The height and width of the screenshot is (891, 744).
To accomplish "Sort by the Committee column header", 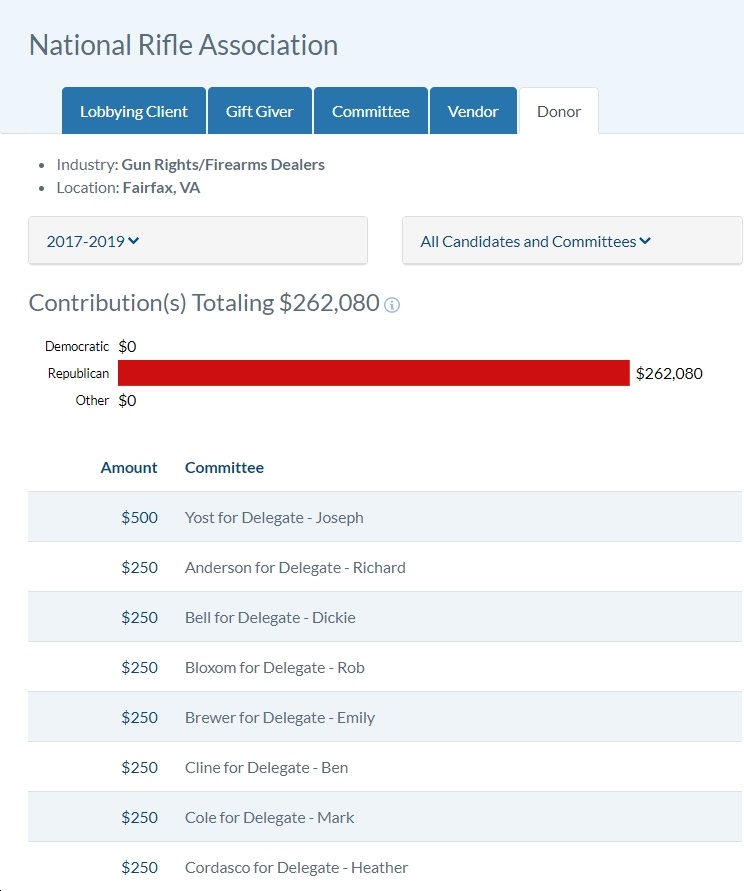I will (x=225, y=467).
